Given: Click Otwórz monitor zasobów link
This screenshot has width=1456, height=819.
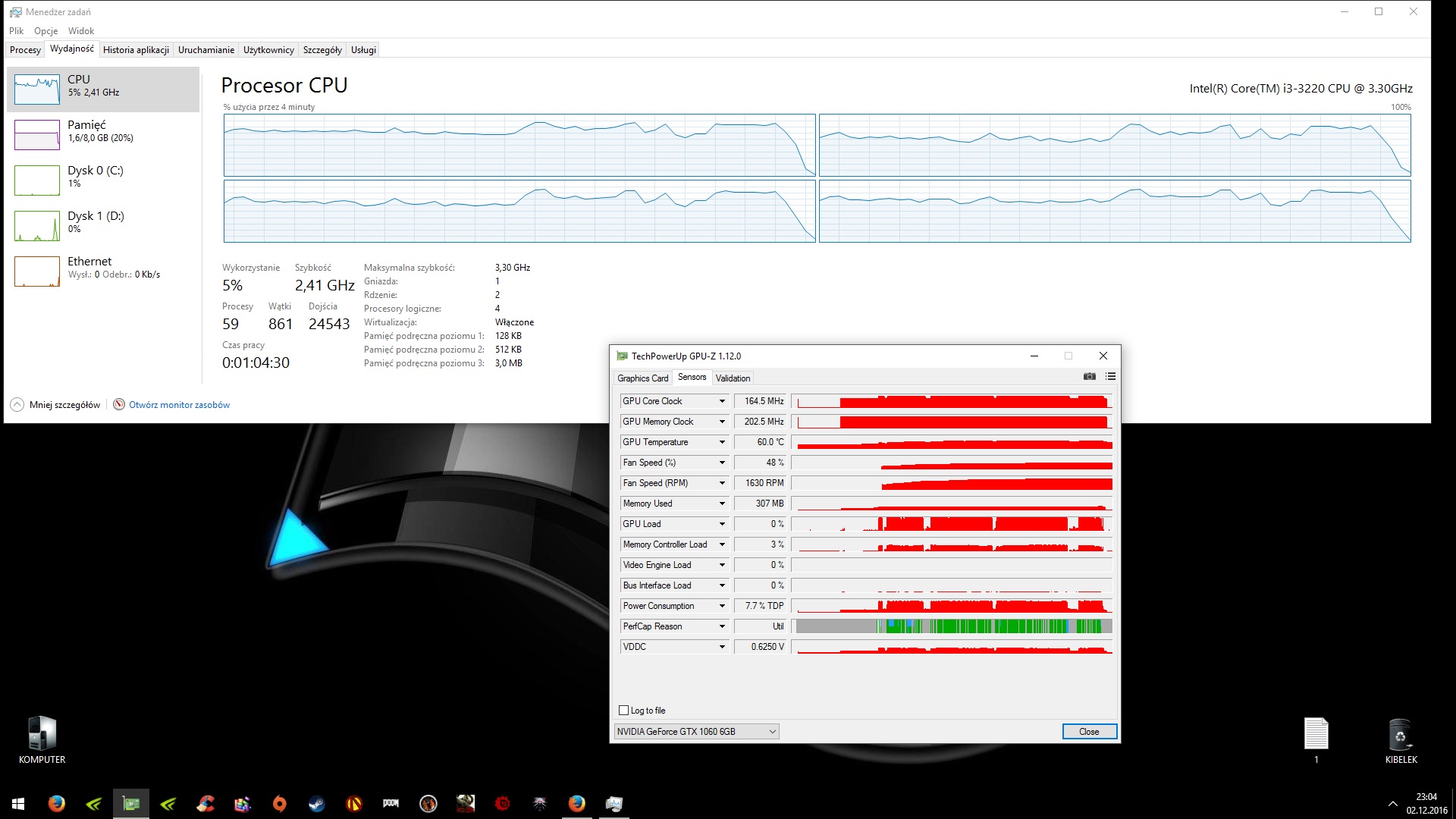Looking at the screenshot, I should (179, 405).
